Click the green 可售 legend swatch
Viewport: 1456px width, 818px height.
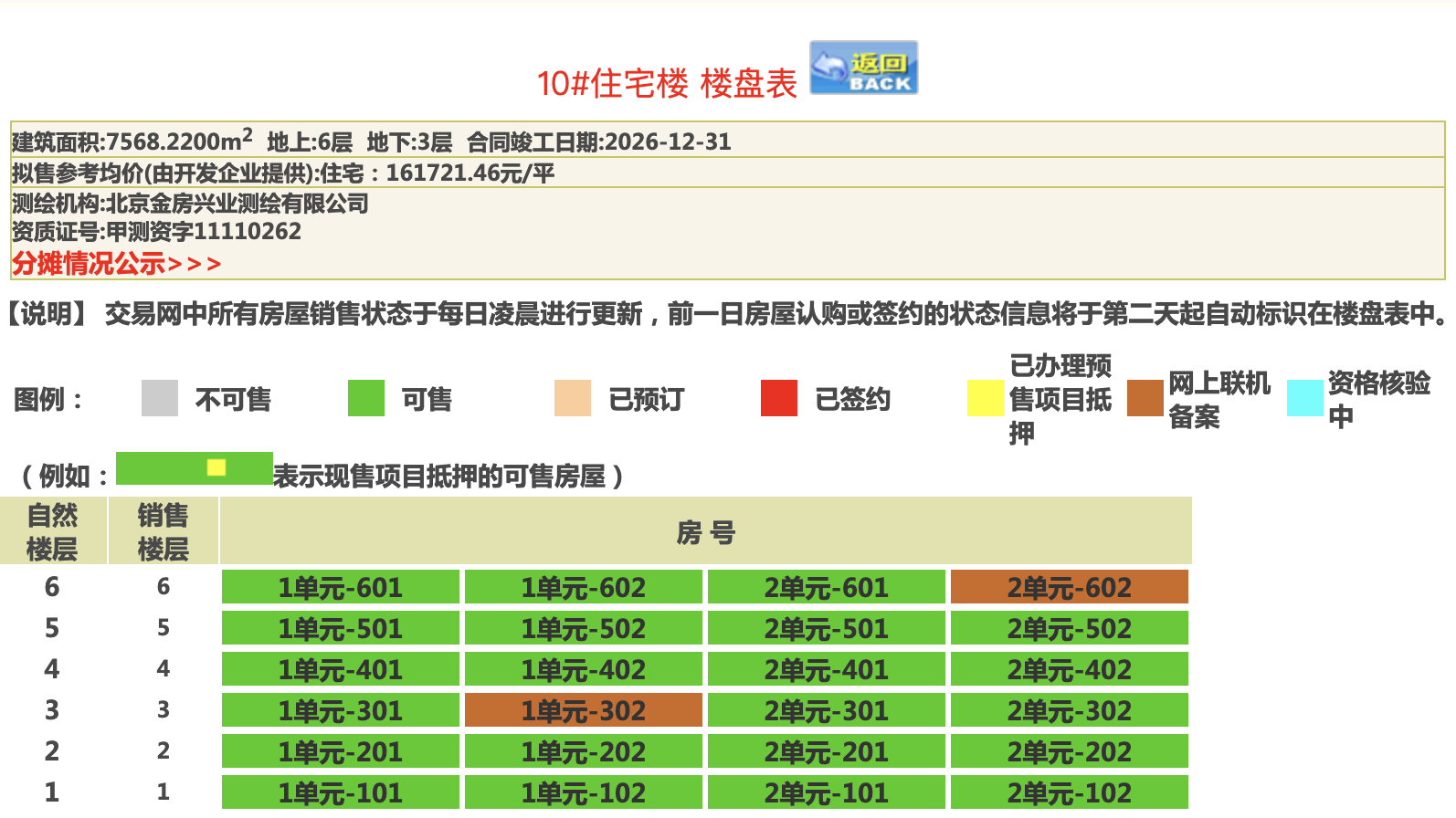pyautogui.click(x=366, y=398)
